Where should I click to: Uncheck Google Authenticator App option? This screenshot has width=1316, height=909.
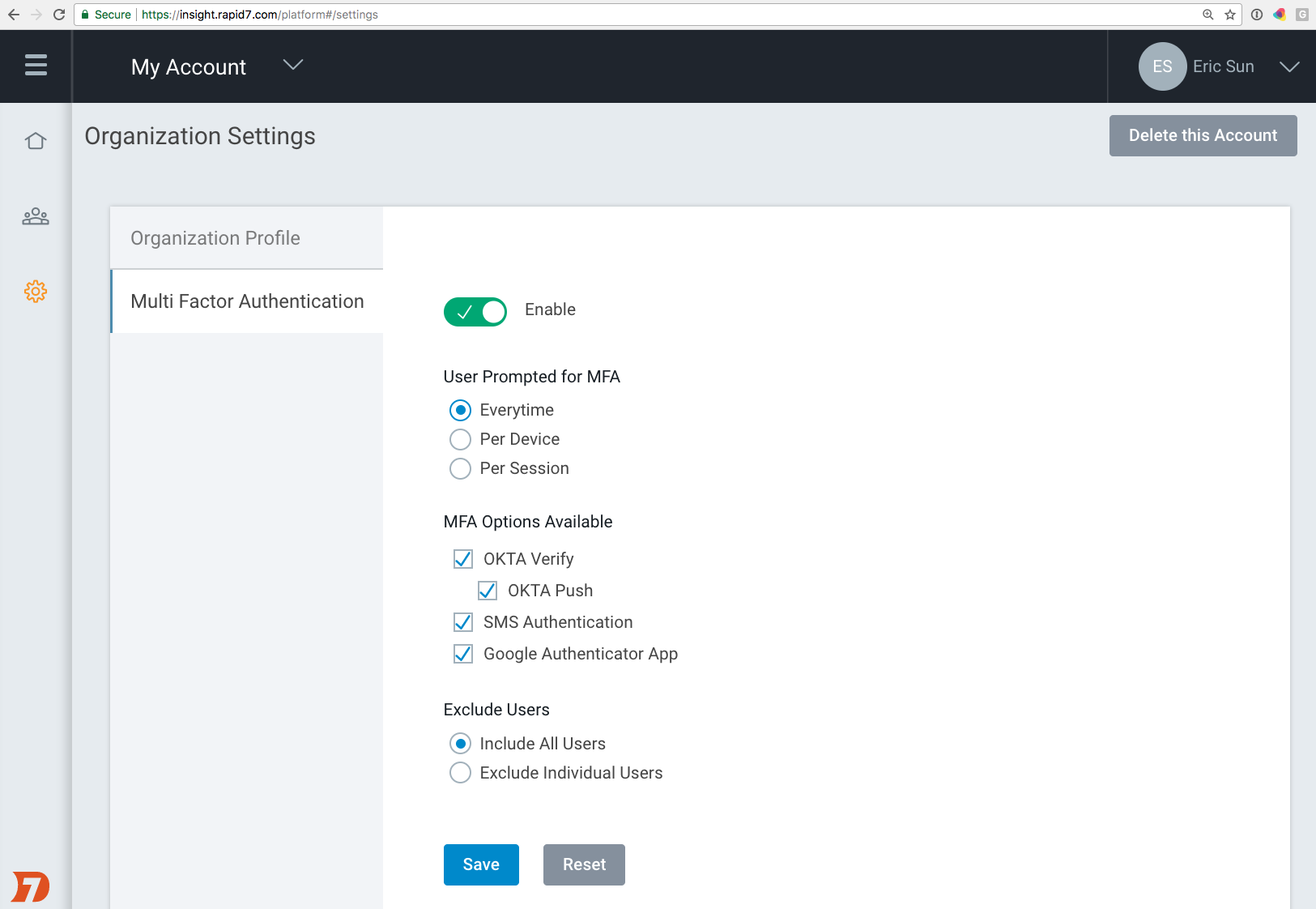463,654
